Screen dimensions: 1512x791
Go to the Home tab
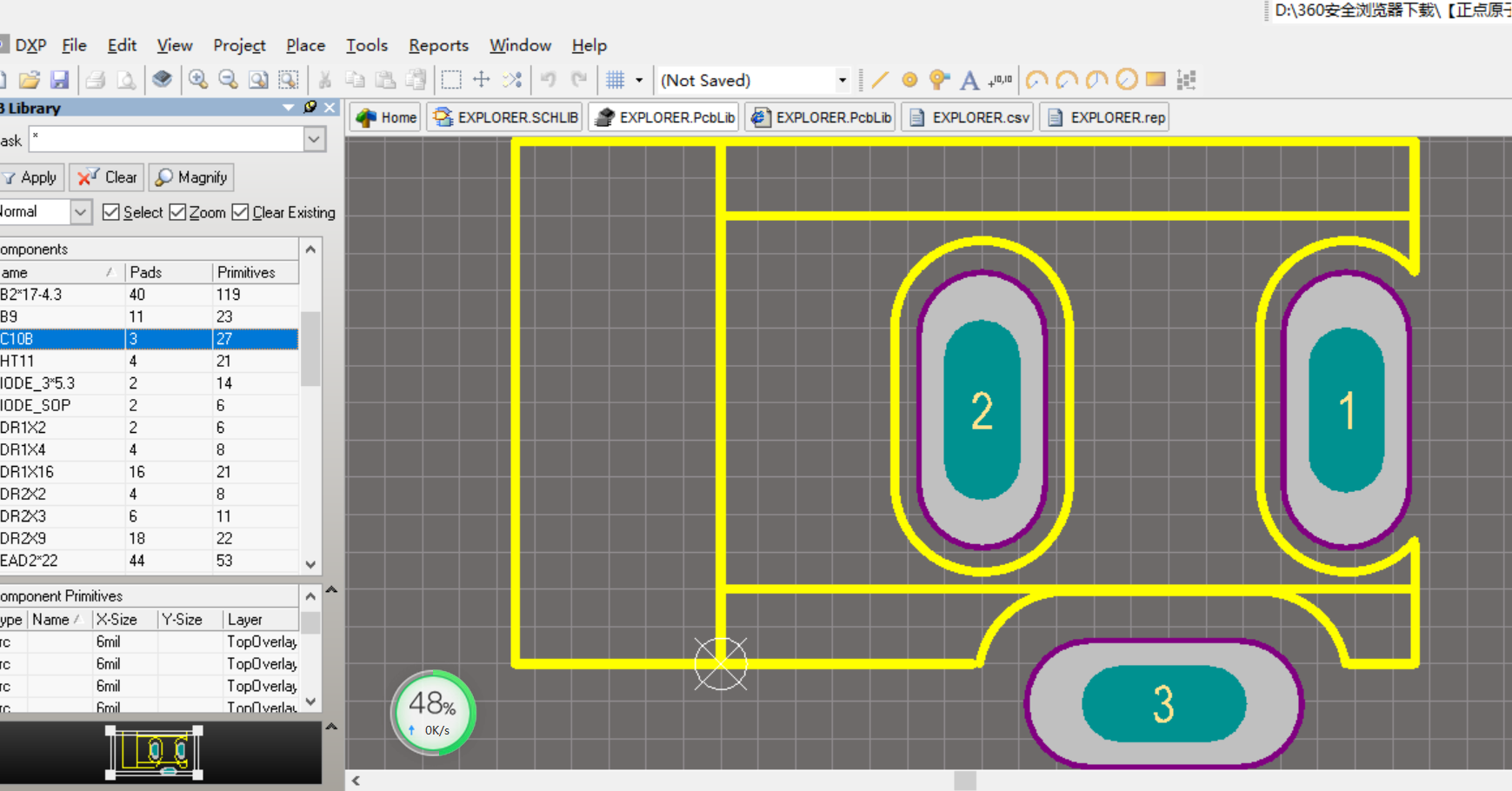click(386, 117)
